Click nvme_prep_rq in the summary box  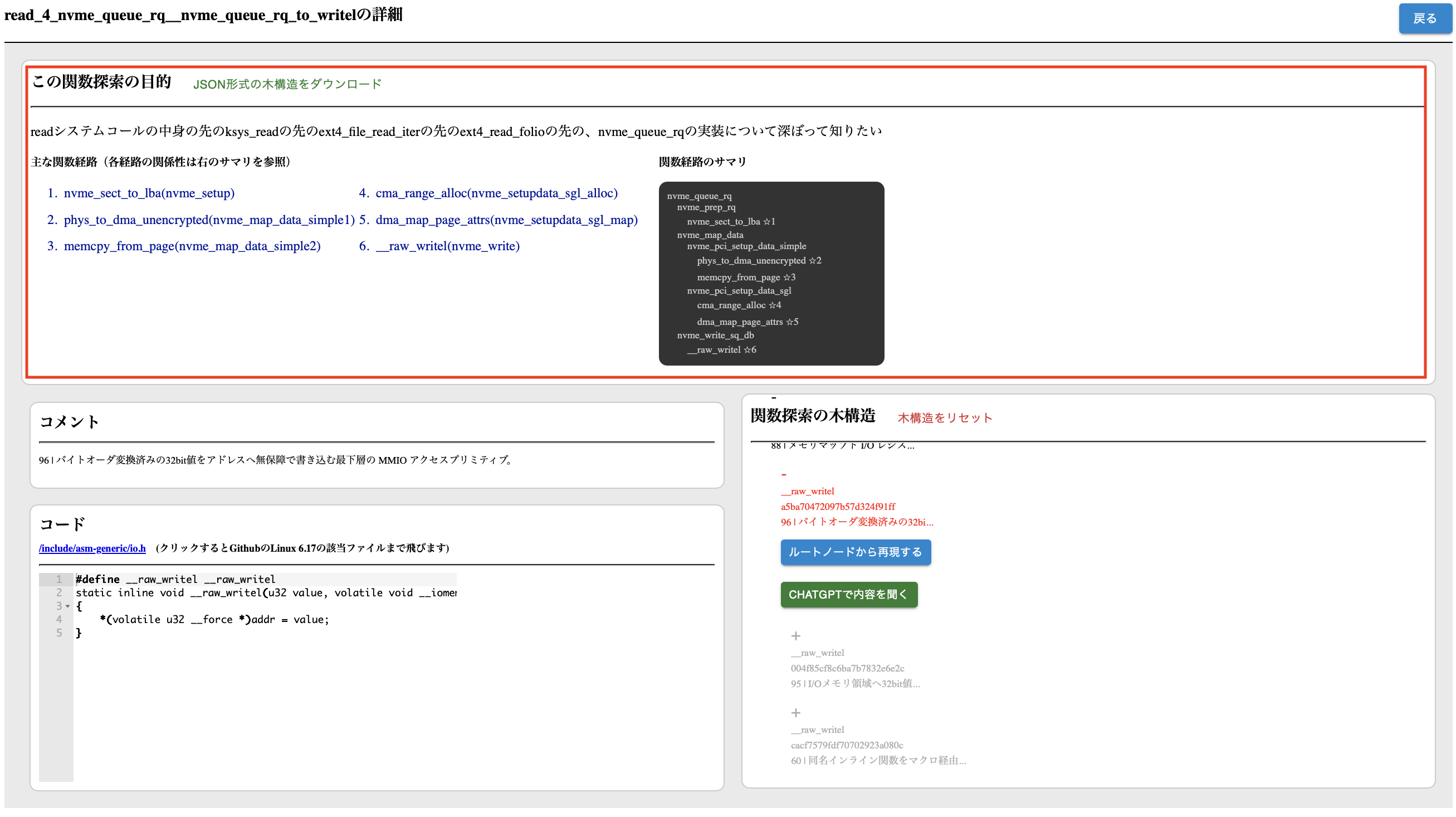click(706, 207)
